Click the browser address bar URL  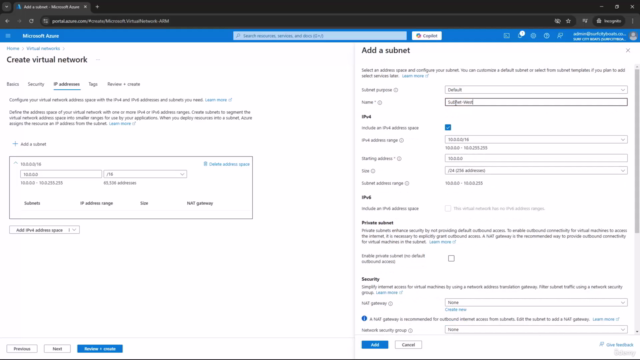[x=110, y=21]
